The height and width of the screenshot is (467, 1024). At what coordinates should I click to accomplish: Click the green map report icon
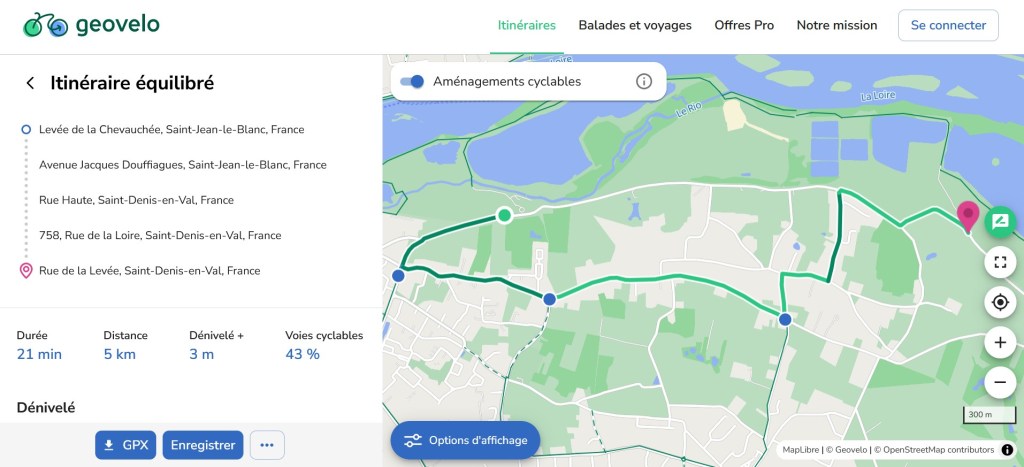point(999,222)
